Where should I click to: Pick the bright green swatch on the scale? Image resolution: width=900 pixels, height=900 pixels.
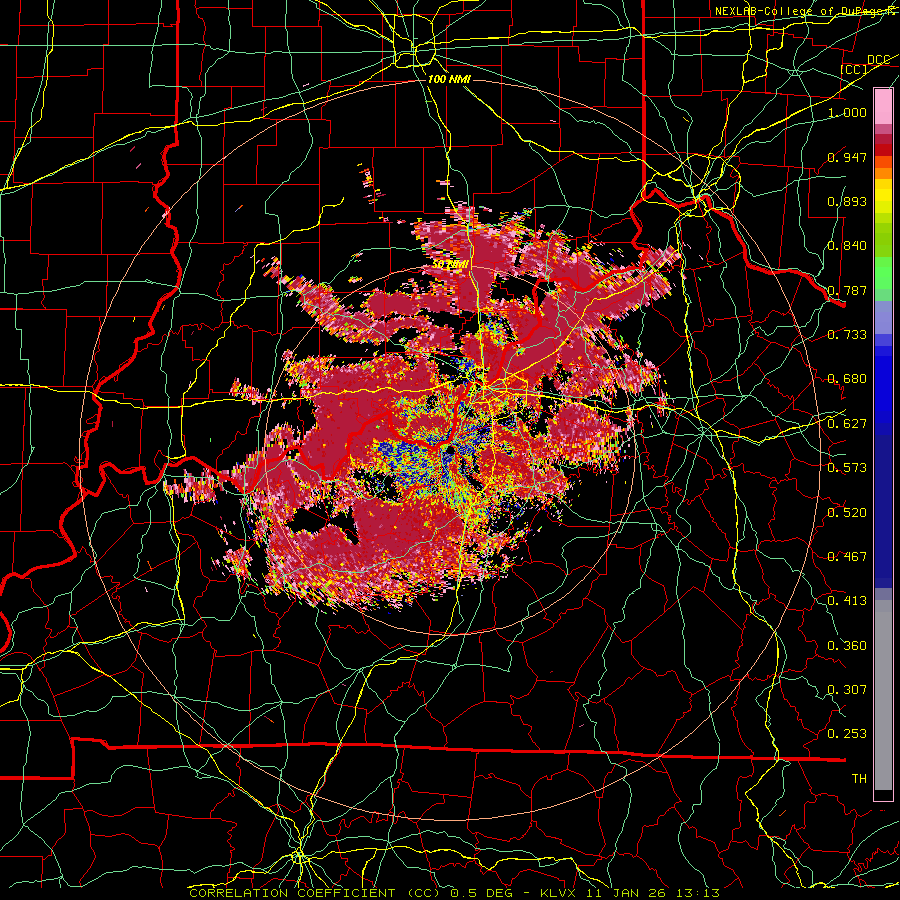coord(883,273)
